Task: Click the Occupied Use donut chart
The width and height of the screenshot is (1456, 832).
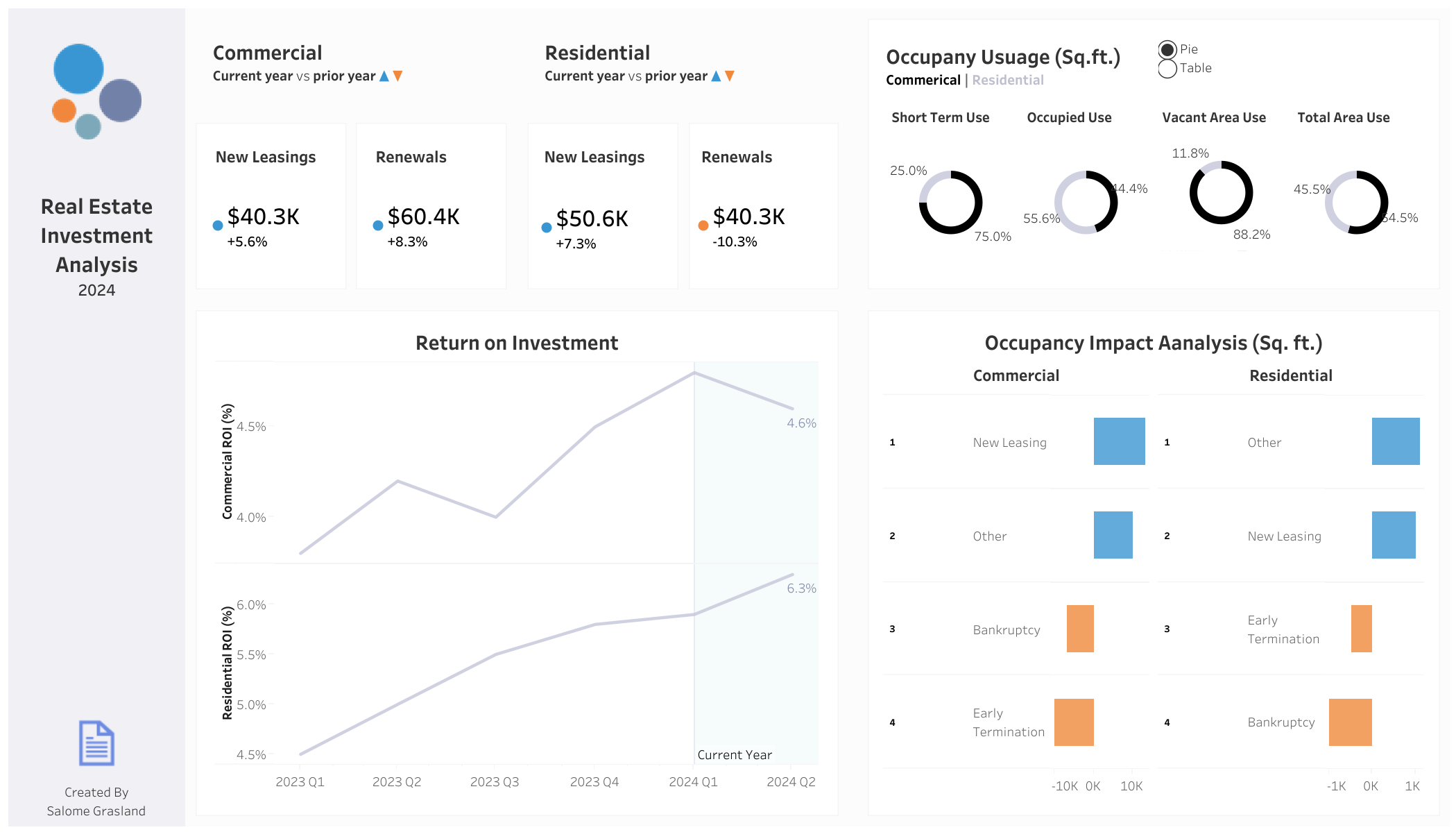Action: click(1086, 202)
